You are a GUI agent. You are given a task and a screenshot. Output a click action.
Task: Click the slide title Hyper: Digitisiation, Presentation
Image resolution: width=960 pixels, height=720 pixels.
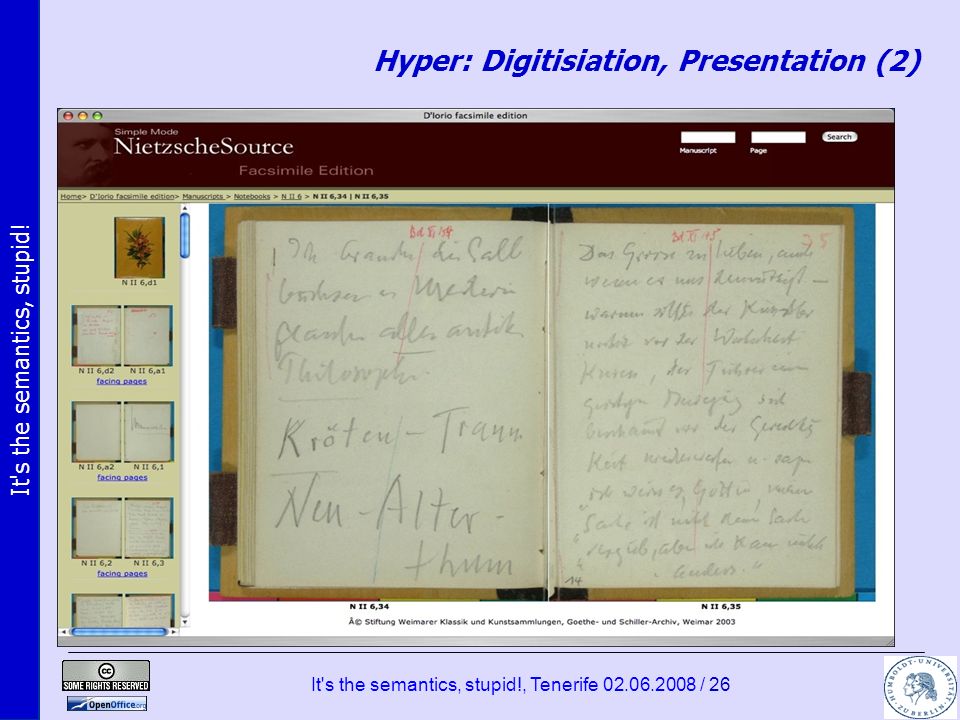point(648,62)
